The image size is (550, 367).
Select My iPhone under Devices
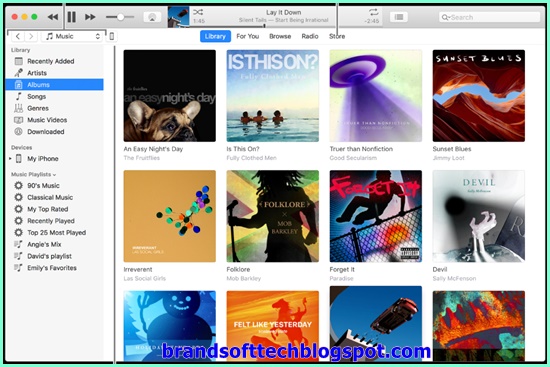tap(42, 159)
